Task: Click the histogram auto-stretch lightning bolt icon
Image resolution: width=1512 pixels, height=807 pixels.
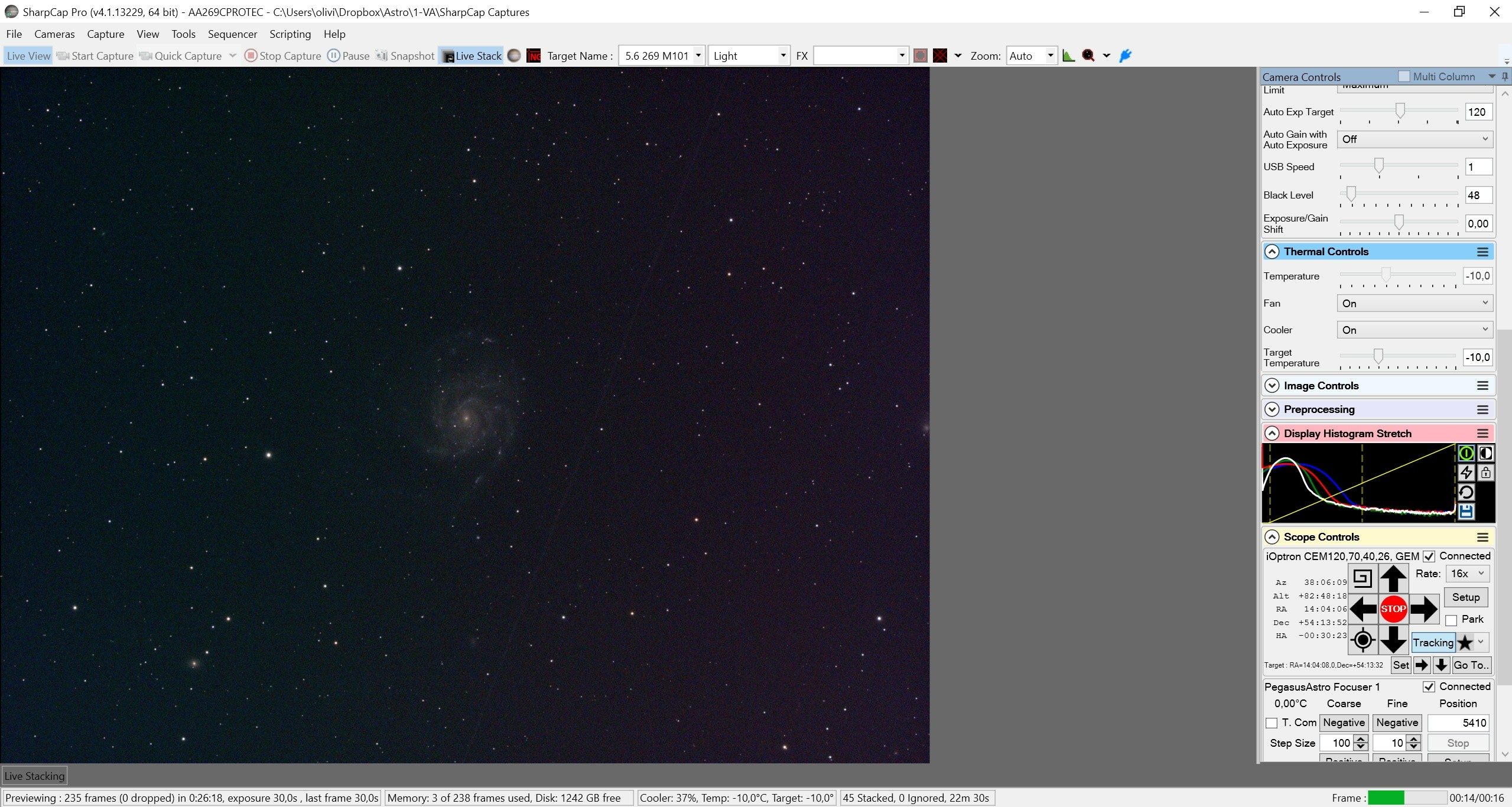Action: tap(1466, 473)
